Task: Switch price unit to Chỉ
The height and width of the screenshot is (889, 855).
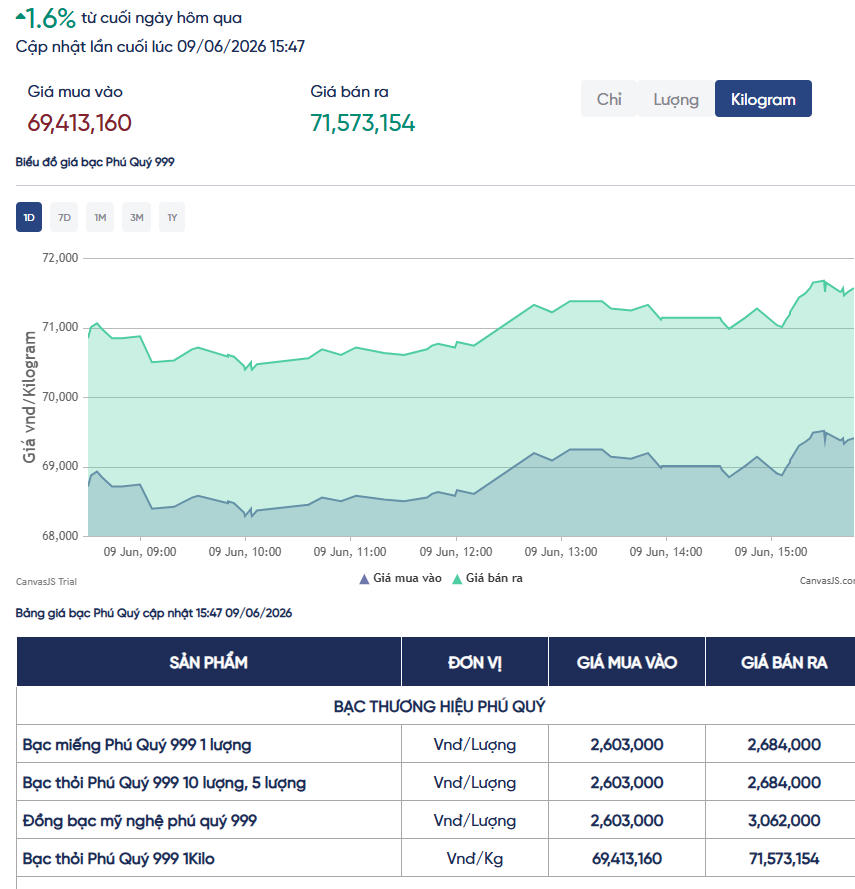Action: 609,99
